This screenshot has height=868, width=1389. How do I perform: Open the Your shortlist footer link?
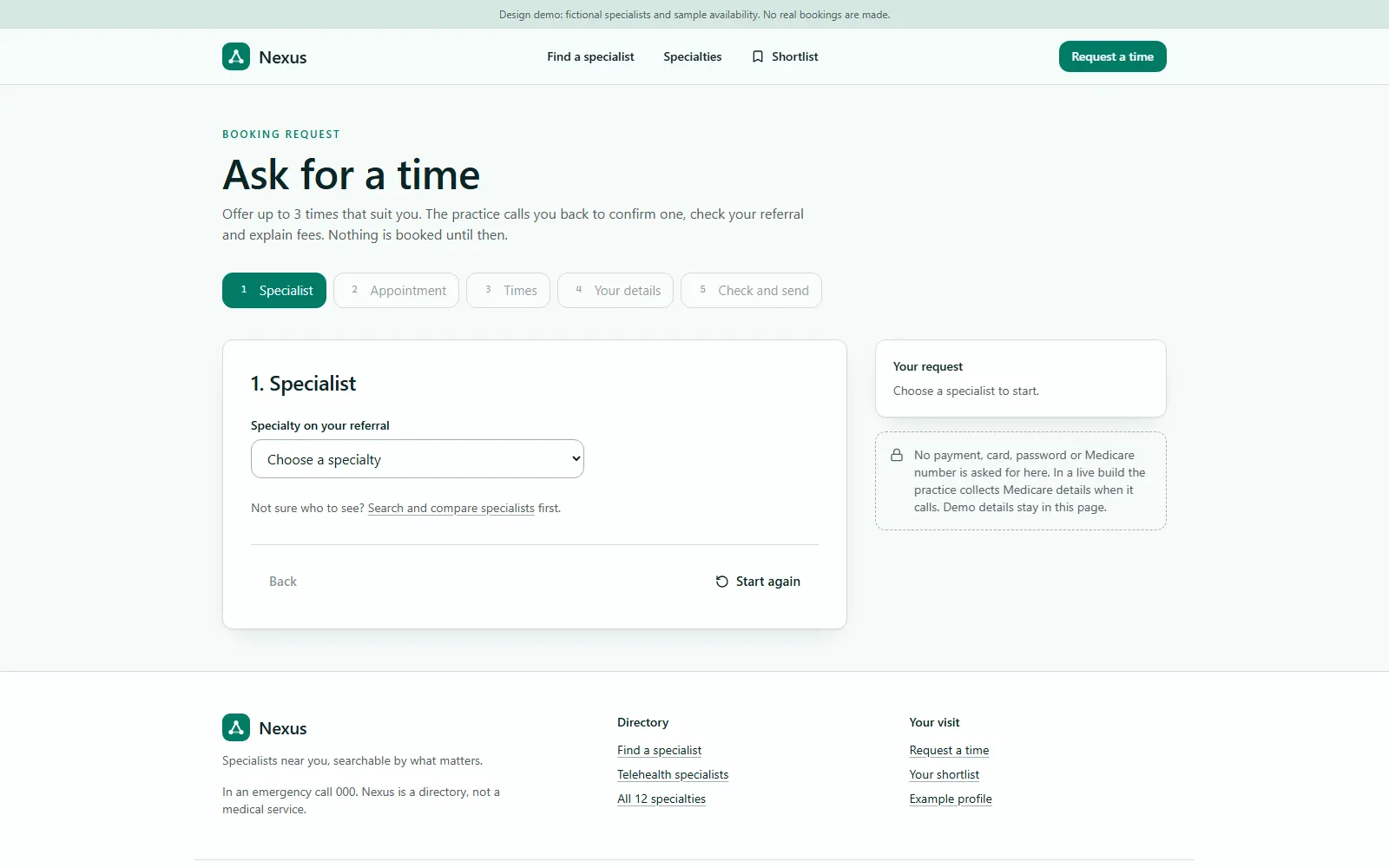(x=945, y=775)
